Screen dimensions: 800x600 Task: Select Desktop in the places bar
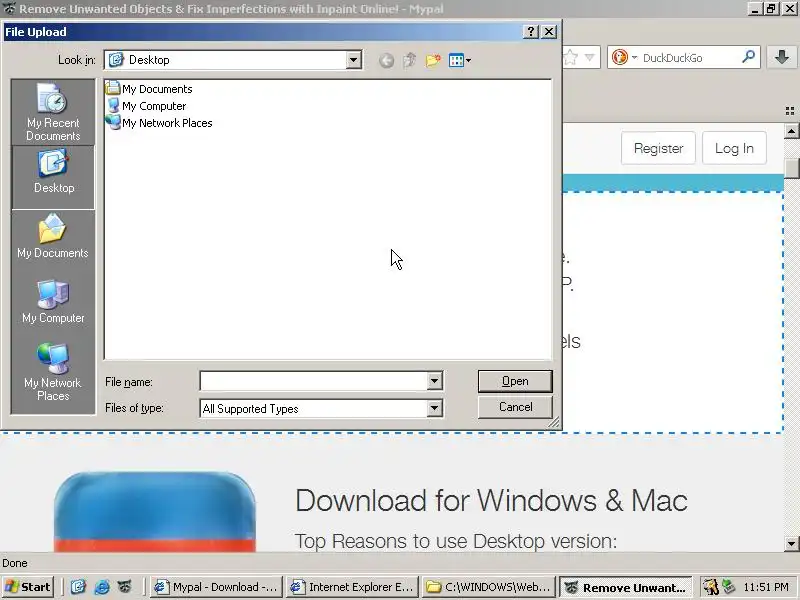pyautogui.click(x=53, y=177)
